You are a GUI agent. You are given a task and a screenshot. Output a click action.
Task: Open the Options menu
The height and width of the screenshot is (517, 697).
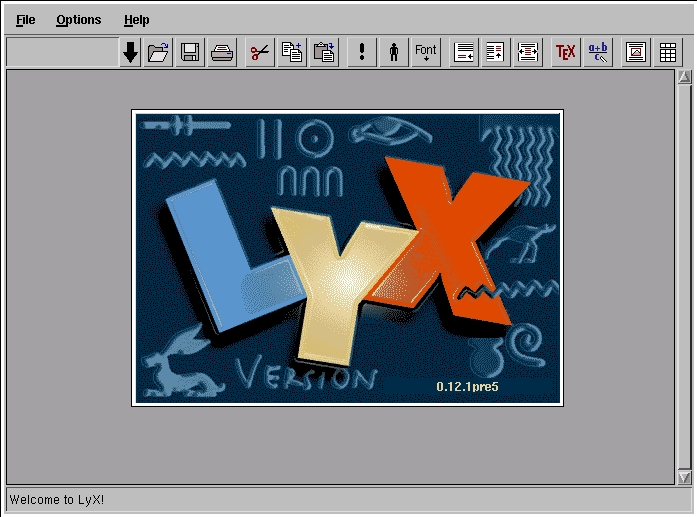[78, 20]
